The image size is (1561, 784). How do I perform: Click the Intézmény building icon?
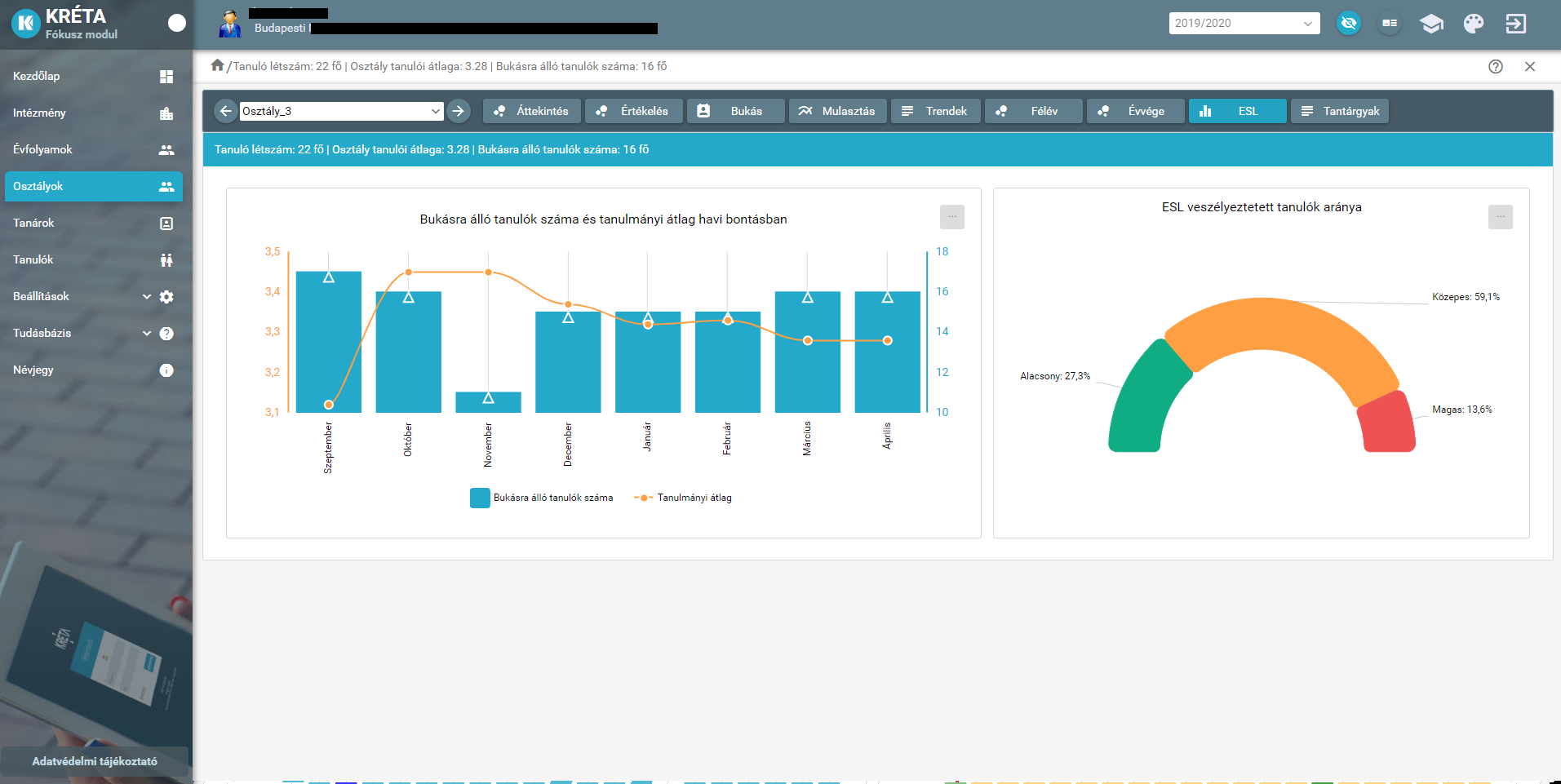[x=166, y=113]
